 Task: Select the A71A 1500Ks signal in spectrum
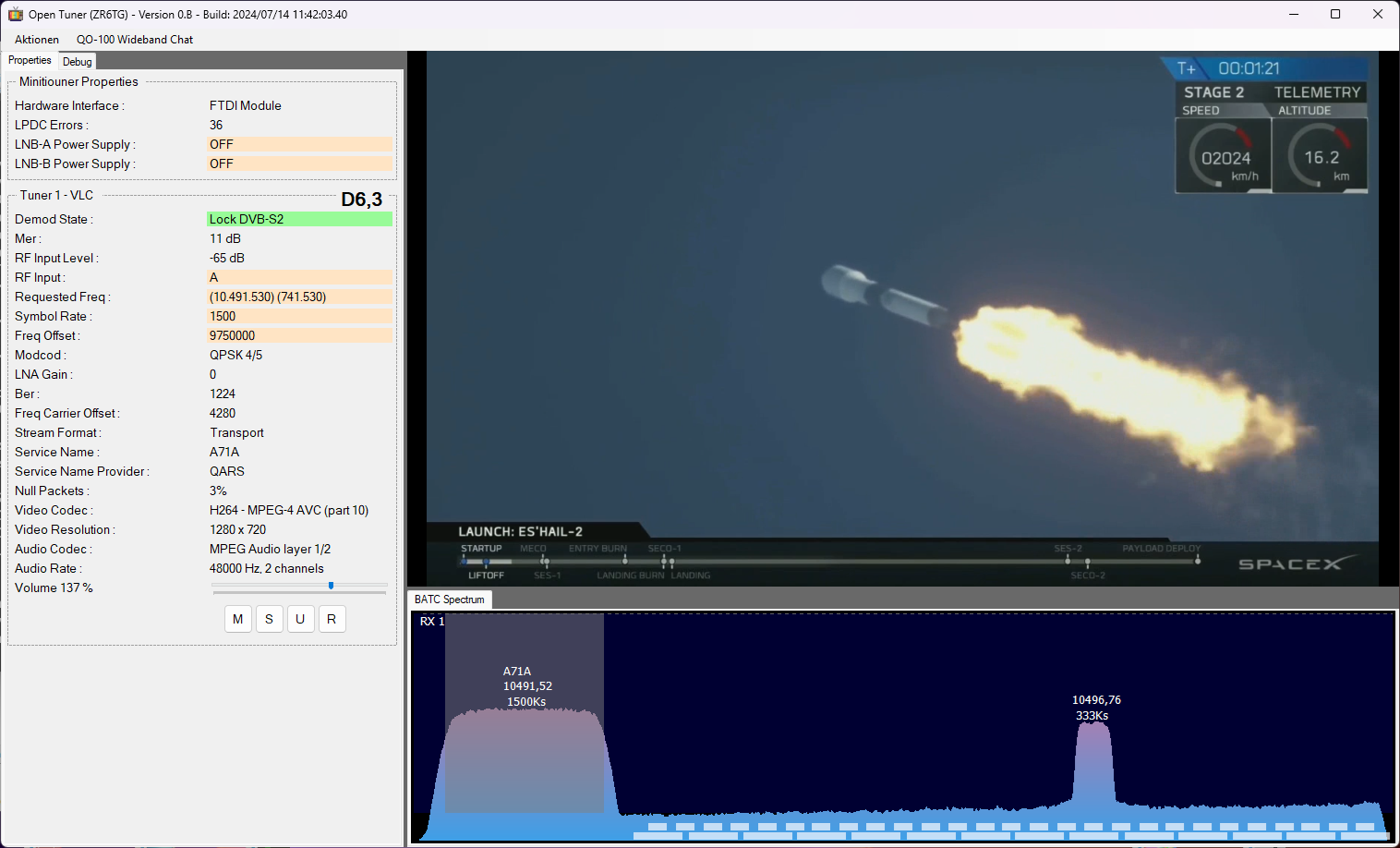pos(525,757)
